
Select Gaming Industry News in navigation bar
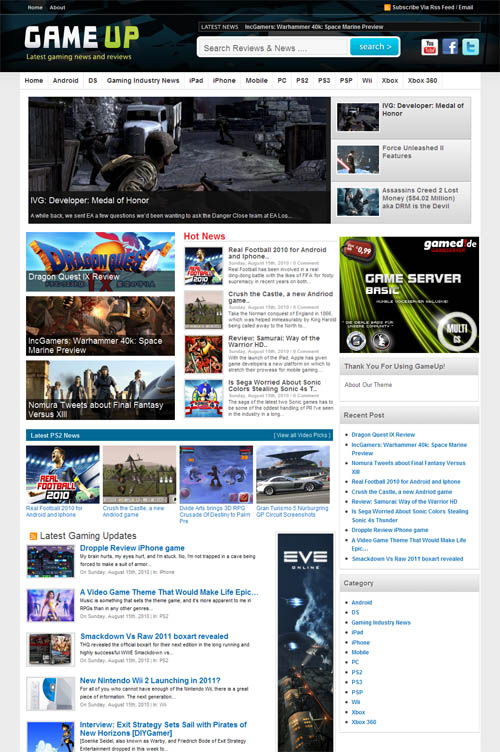point(143,81)
